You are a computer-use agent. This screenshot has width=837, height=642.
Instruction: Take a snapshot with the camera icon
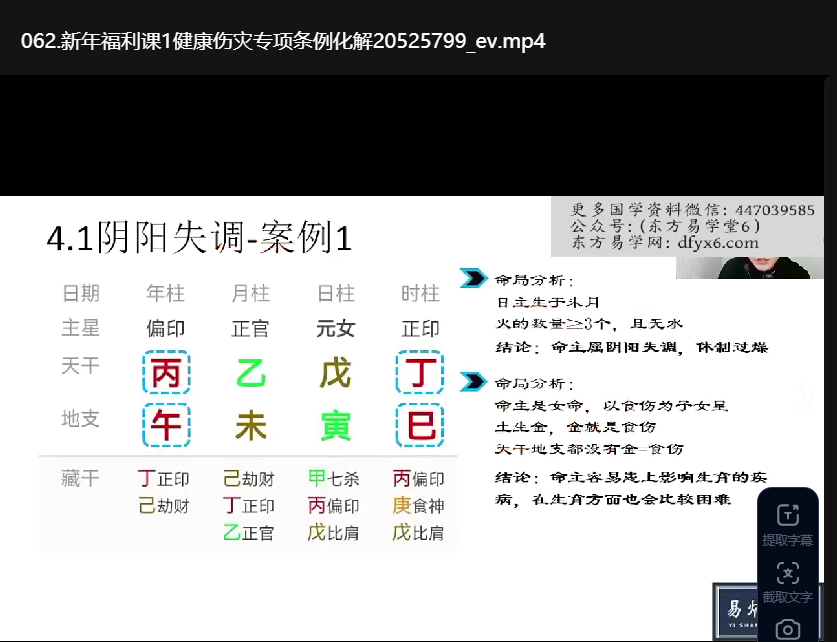pyautogui.click(x=788, y=629)
